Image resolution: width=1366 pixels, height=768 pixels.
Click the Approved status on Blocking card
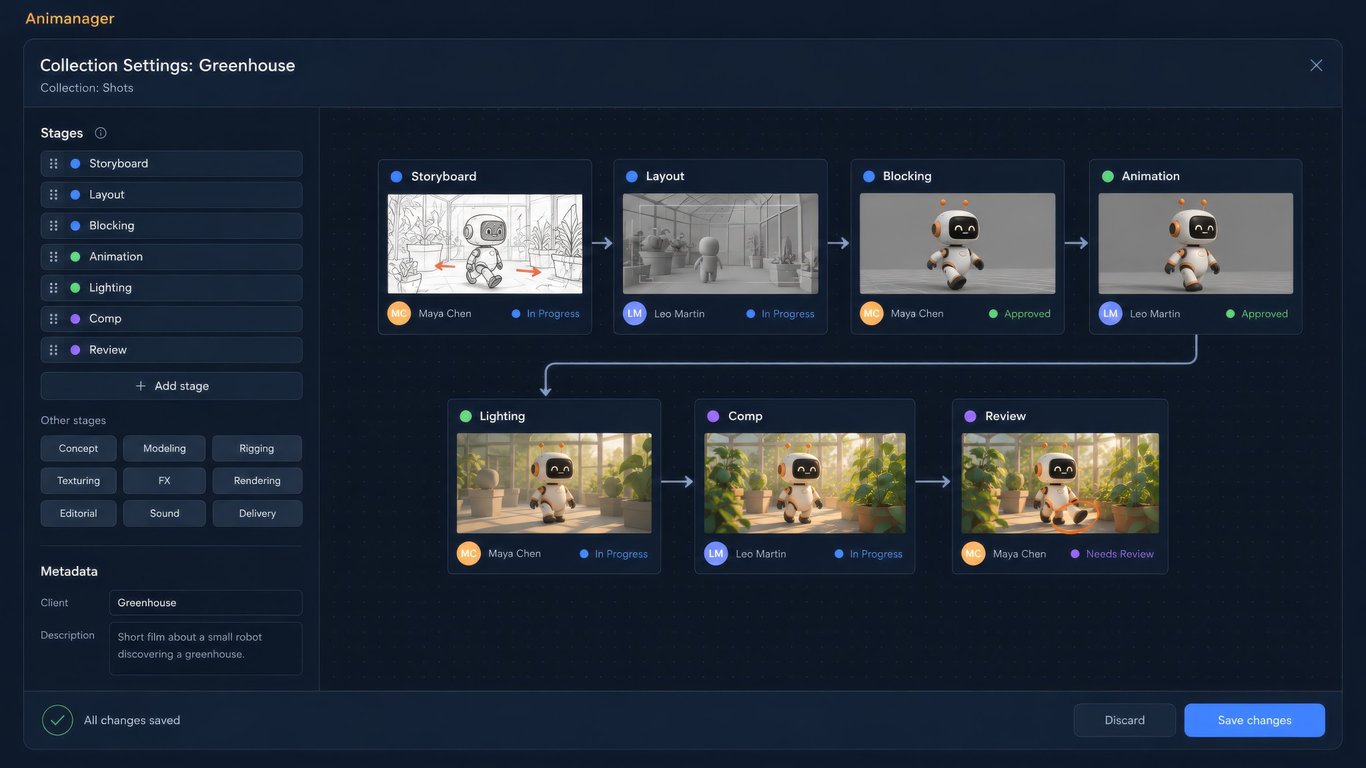coord(1020,313)
